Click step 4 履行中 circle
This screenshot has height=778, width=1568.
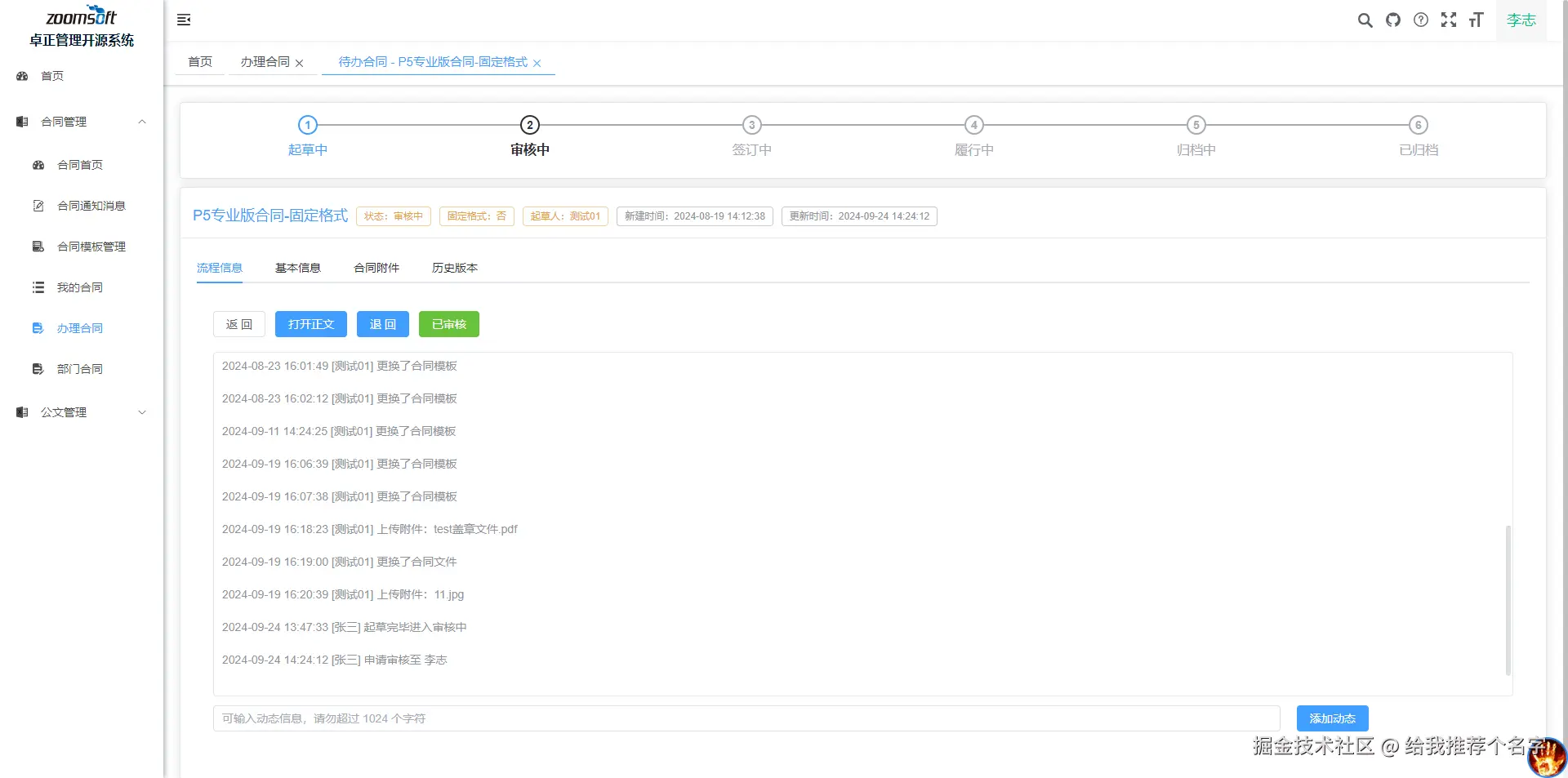pyautogui.click(x=974, y=125)
